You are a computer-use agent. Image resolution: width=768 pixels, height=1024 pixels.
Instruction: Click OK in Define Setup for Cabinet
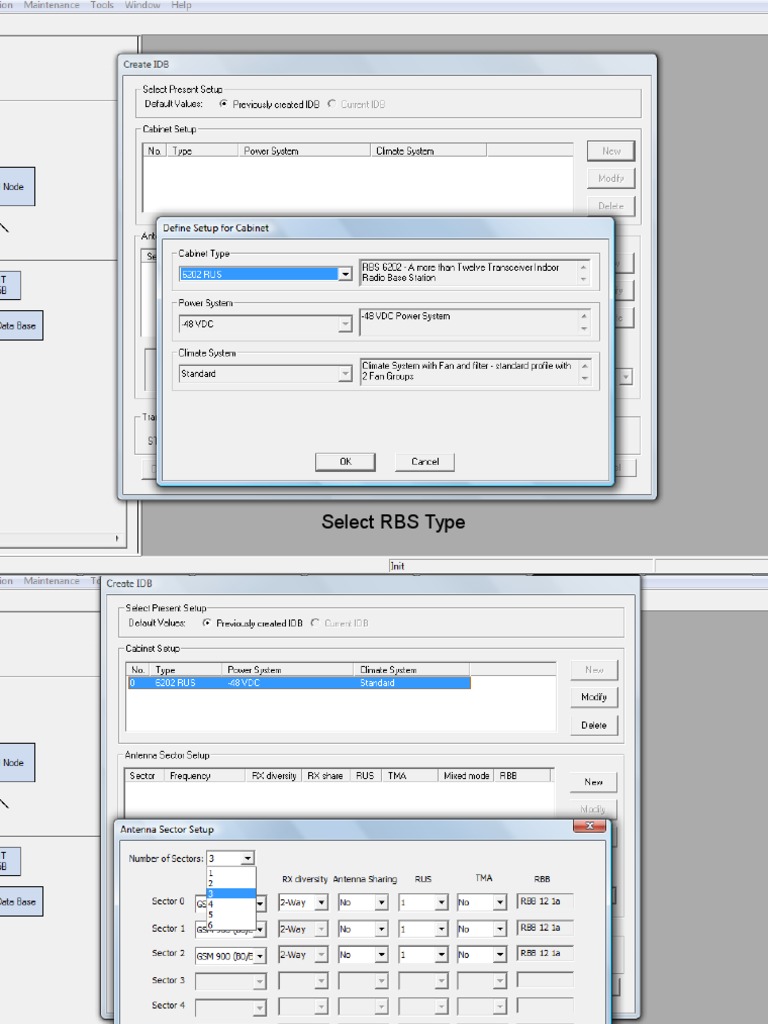345,462
